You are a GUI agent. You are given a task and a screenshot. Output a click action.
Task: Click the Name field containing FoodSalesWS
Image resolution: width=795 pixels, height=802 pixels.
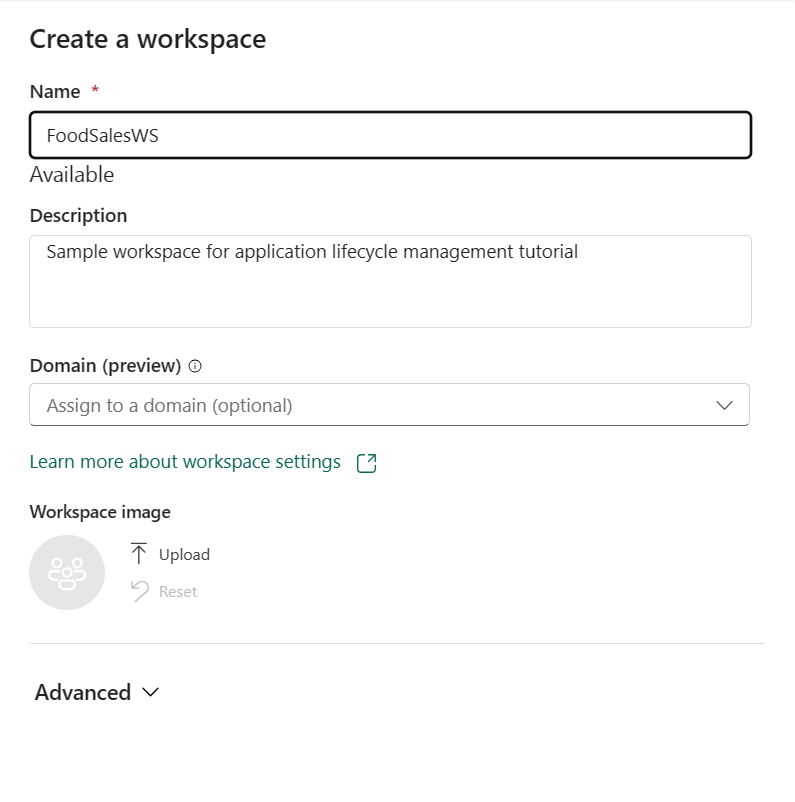point(390,134)
